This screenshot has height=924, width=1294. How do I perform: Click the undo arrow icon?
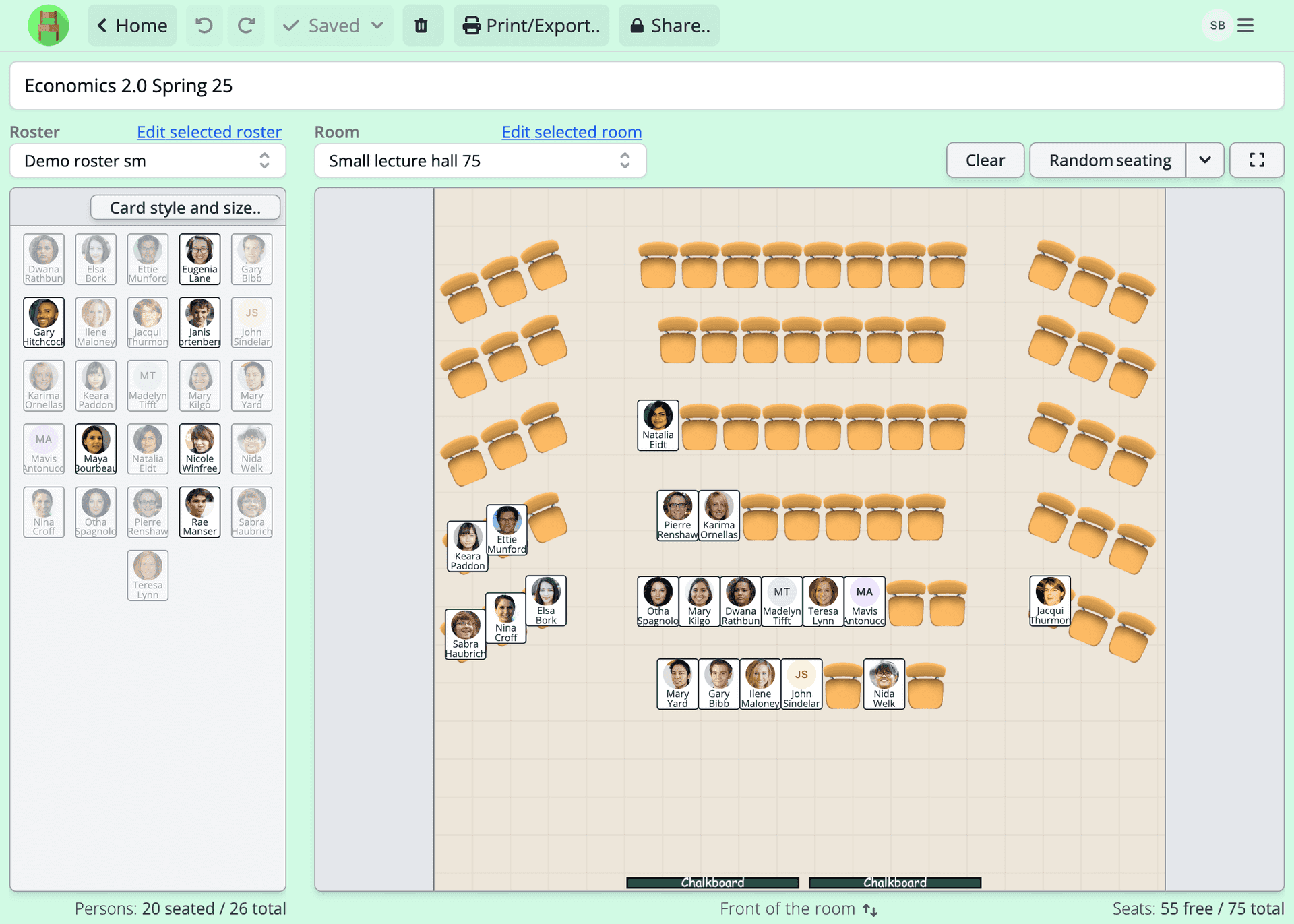click(204, 25)
